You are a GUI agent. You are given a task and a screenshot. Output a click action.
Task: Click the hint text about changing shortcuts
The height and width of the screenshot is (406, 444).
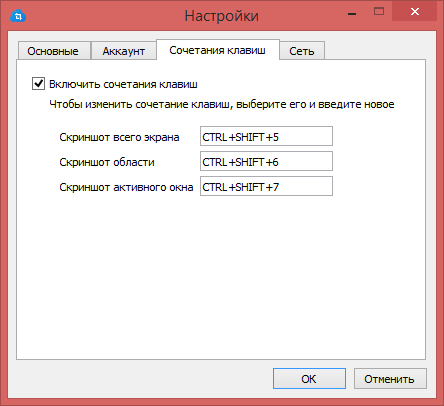pos(222,104)
